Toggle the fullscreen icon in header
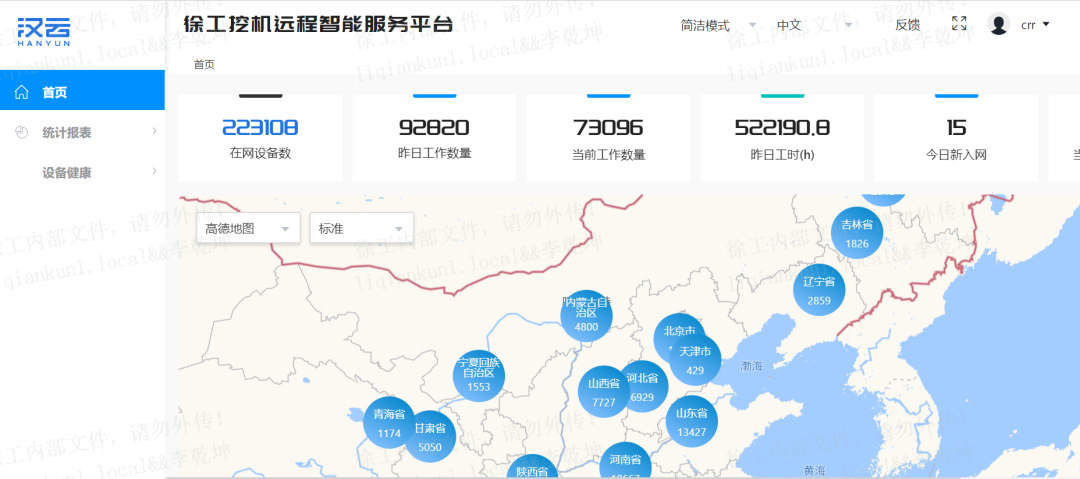 (x=959, y=23)
